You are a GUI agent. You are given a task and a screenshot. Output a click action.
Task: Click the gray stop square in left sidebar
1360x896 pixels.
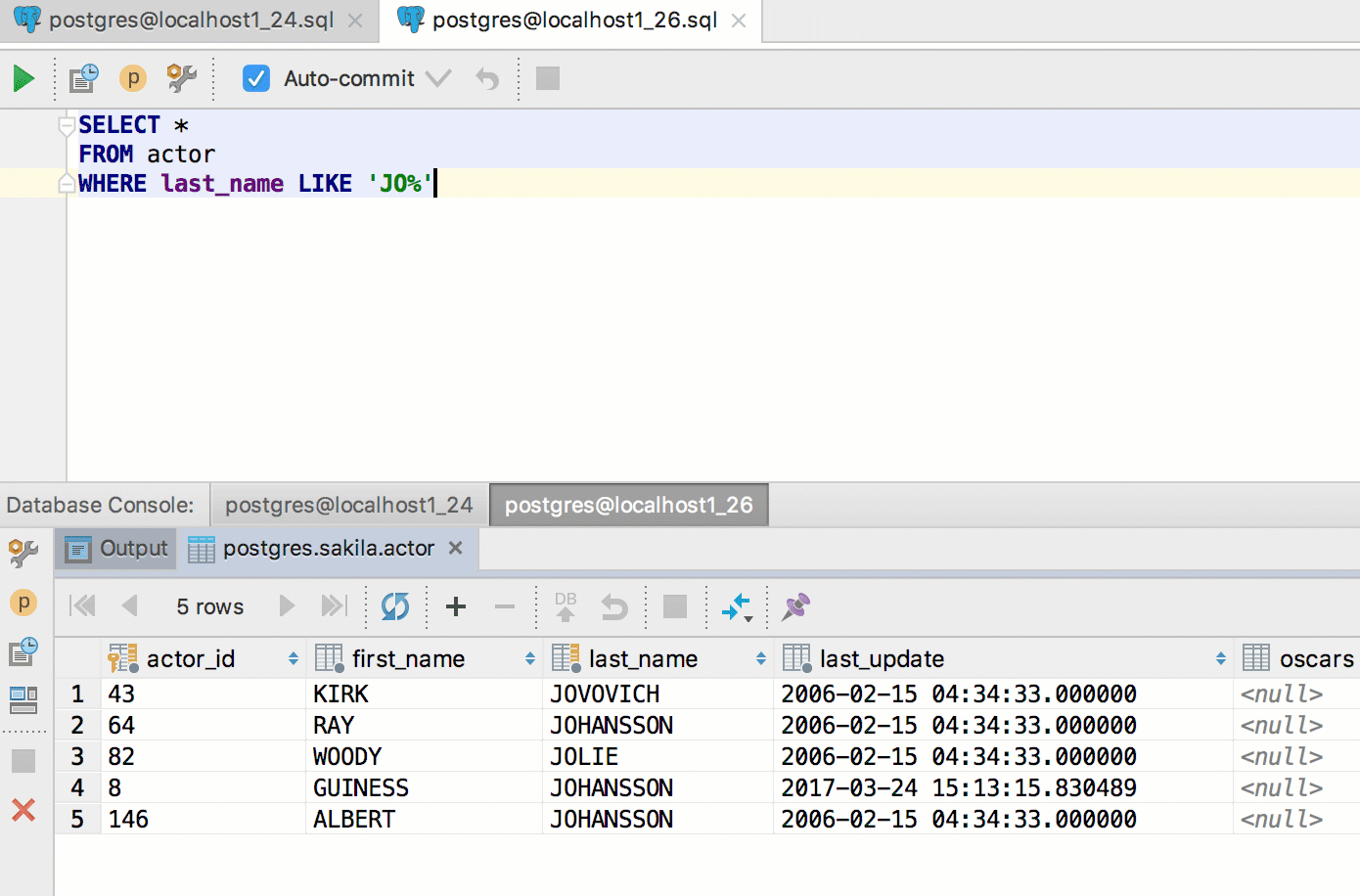(x=23, y=761)
